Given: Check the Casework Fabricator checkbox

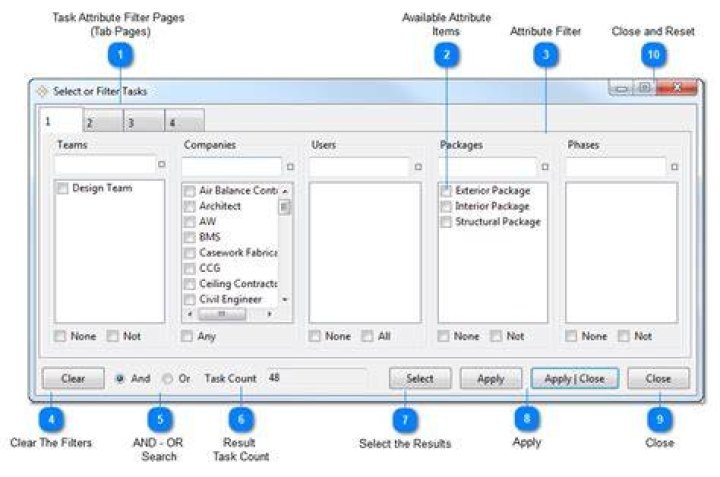Looking at the screenshot, I should 189,253.
